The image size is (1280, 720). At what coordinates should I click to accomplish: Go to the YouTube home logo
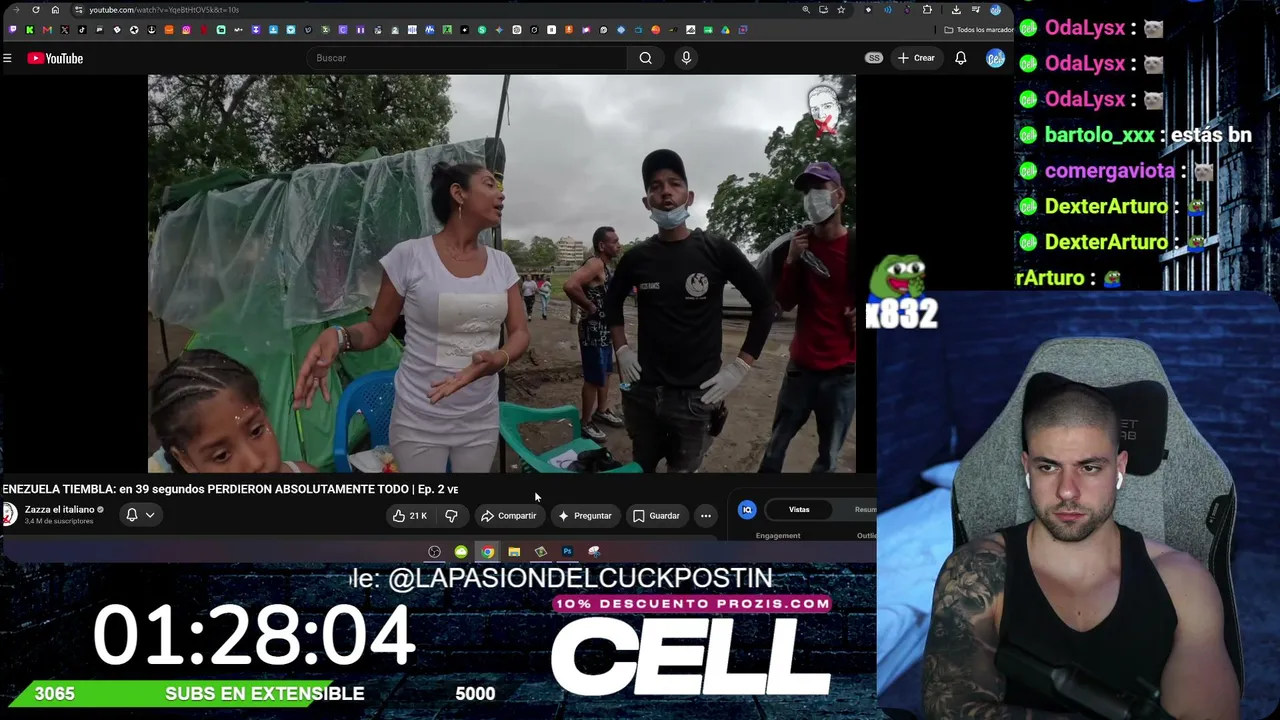pos(55,58)
